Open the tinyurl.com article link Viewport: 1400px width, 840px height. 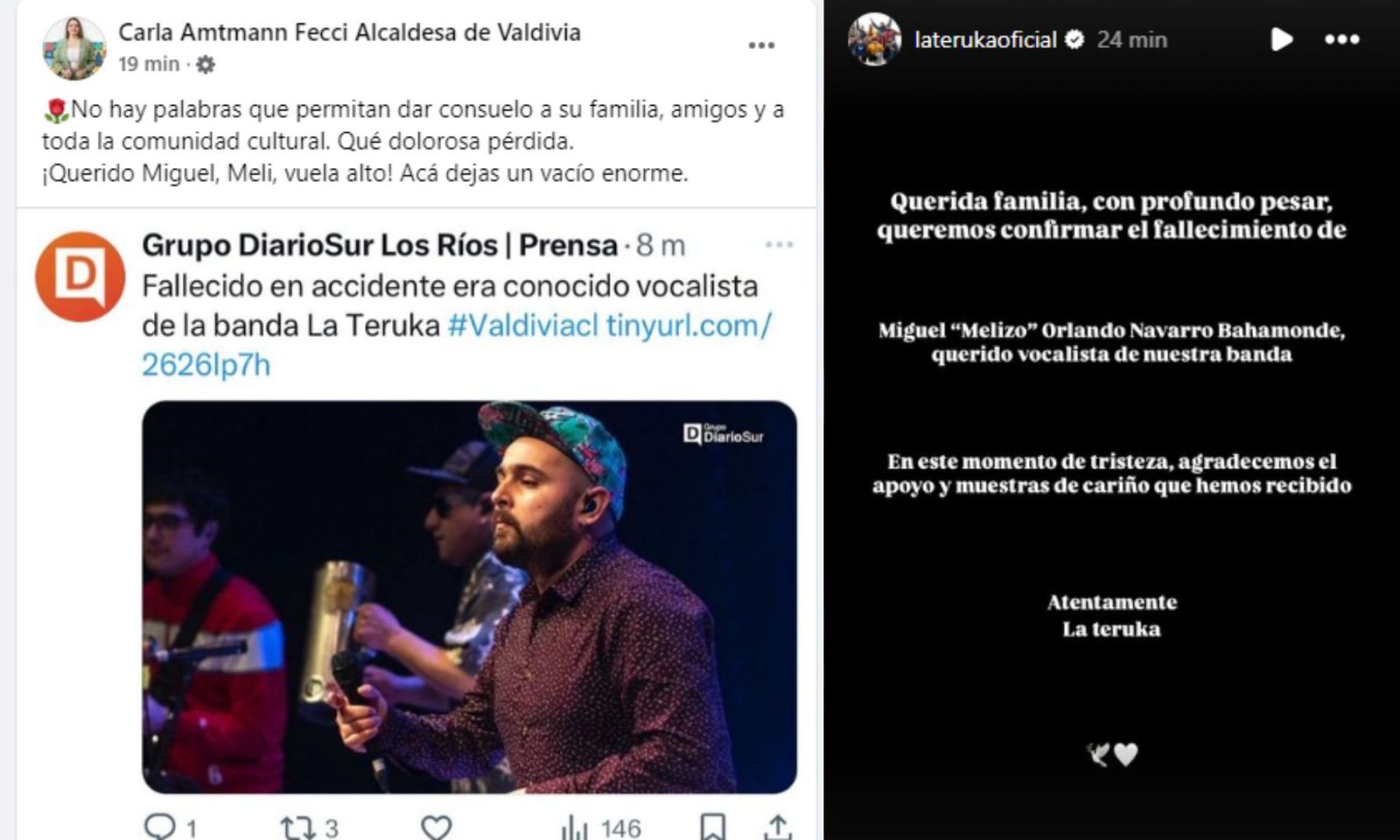458,345
